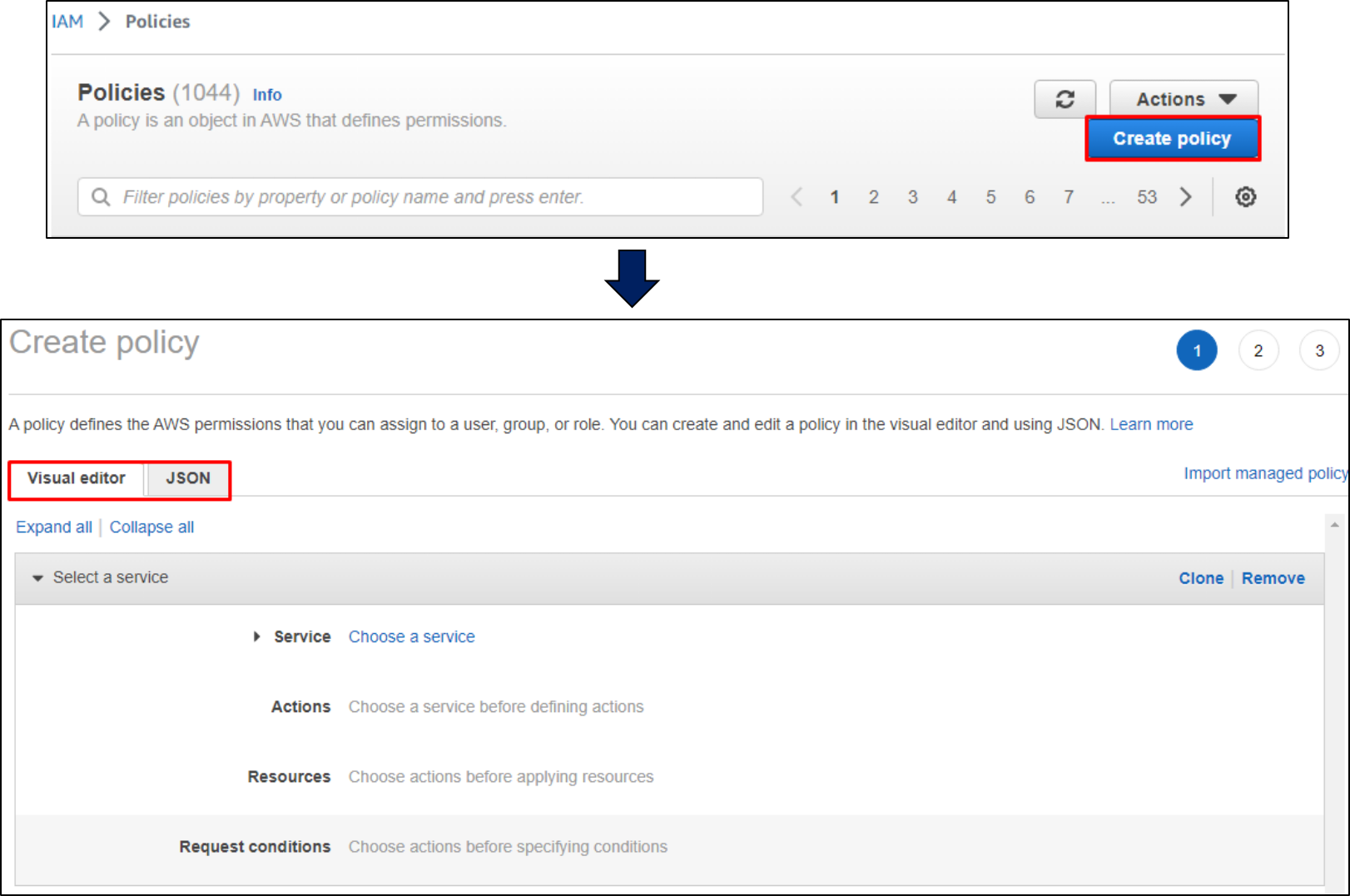The width and height of the screenshot is (1350, 896).
Task: Expand the Service row triangle
Action: [257, 637]
